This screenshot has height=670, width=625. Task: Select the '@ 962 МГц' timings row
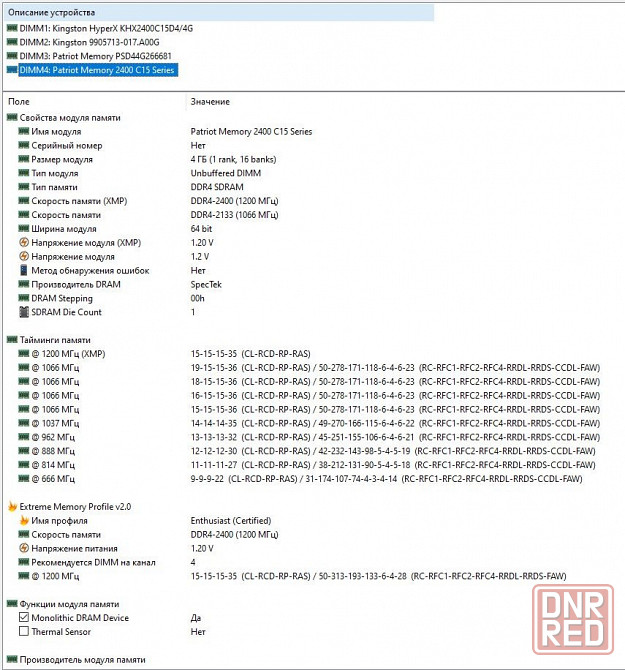pyautogui.click(x=309, y=437)
